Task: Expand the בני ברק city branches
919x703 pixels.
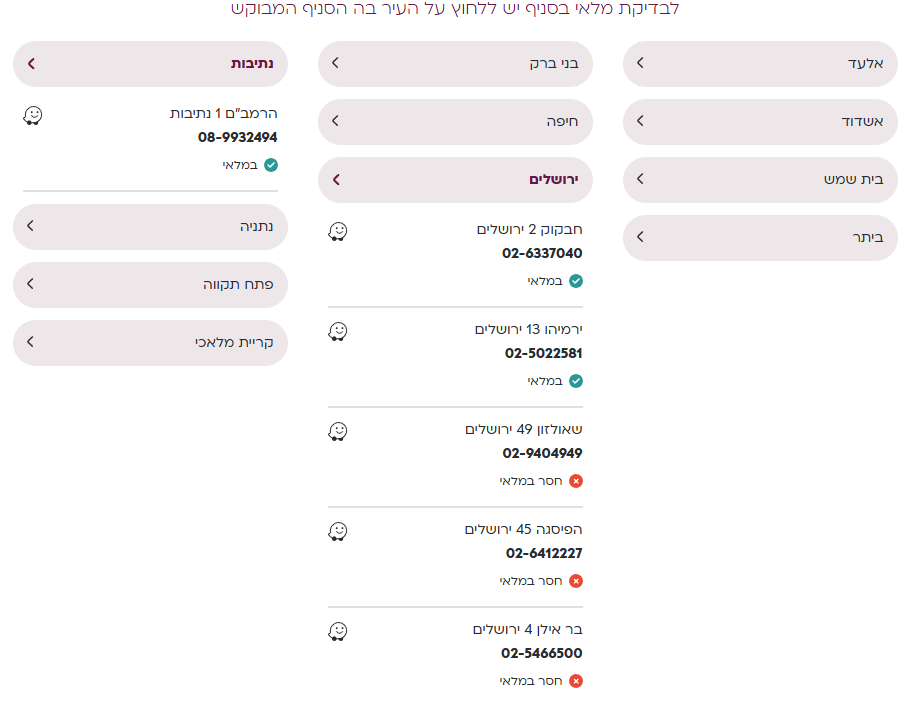Action: point(455,64)
